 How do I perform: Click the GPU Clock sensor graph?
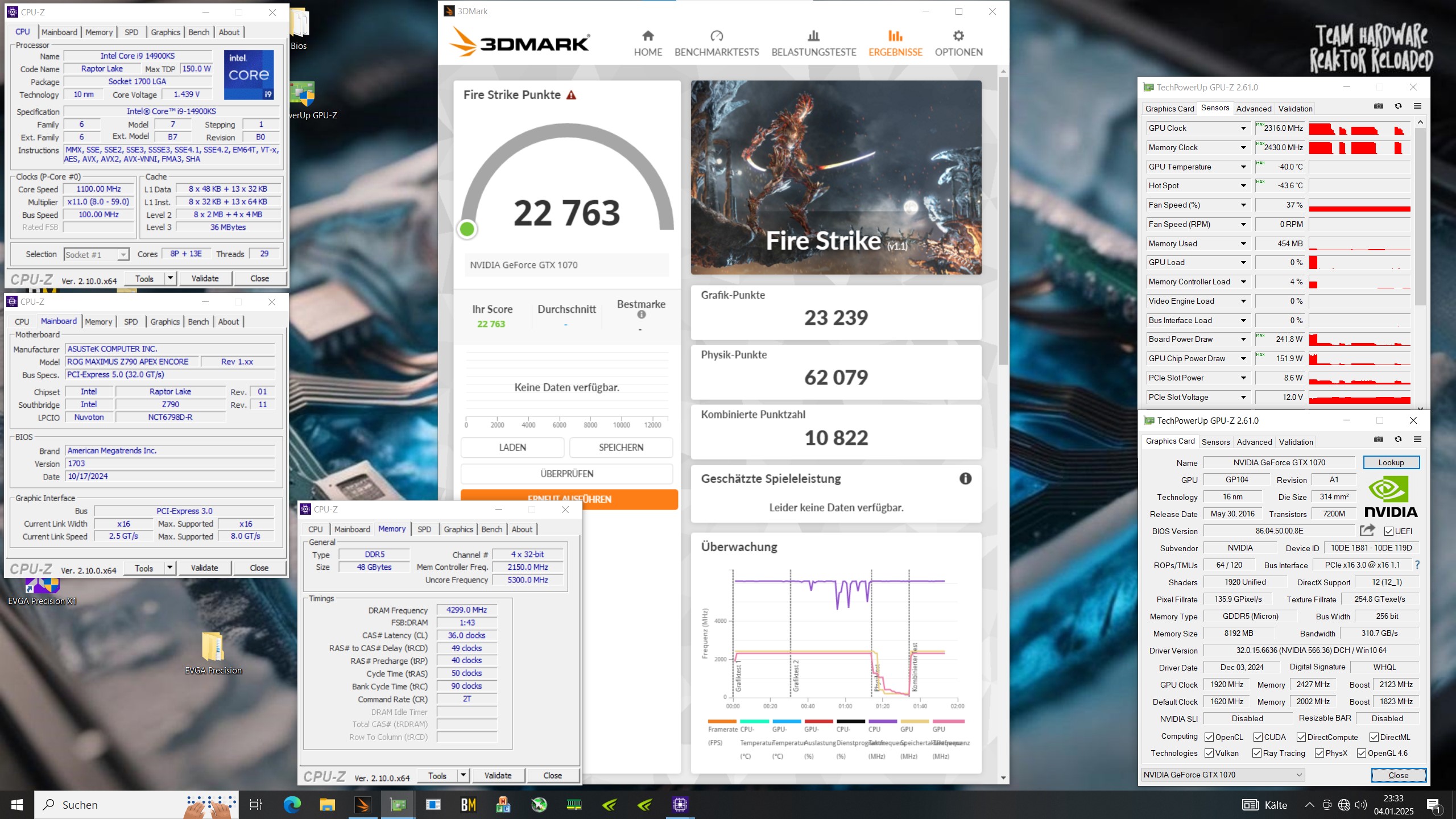pos(1359,128)
